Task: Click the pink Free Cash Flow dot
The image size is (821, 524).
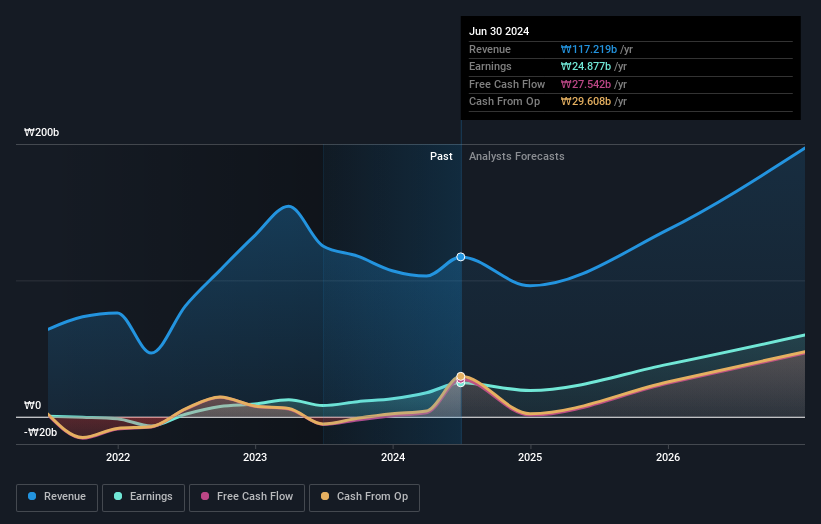Action: [x=205, y=496]
